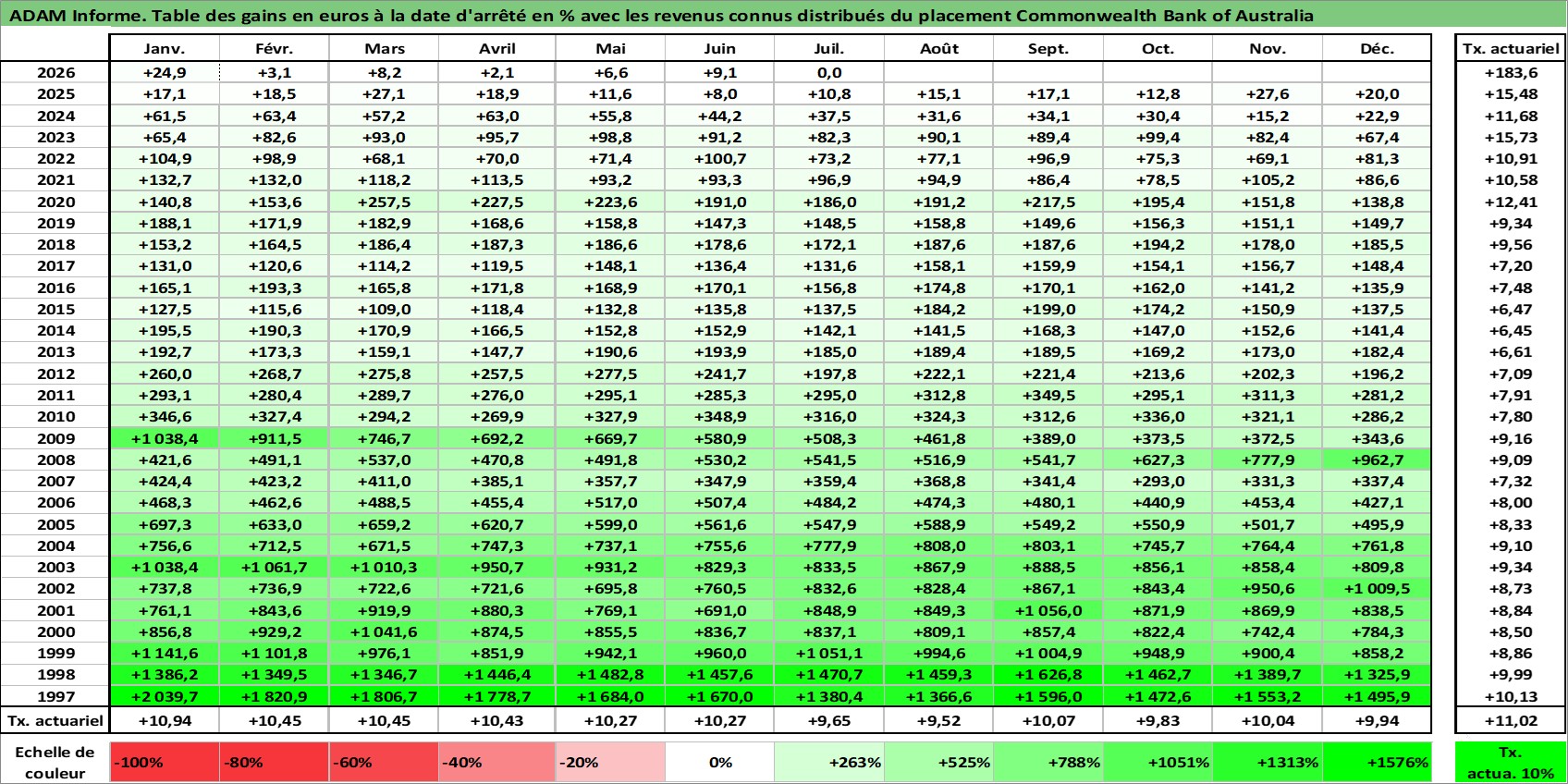Click the 'Déc.' column header
1568x784 pixels.
(x=1377, y=48)
